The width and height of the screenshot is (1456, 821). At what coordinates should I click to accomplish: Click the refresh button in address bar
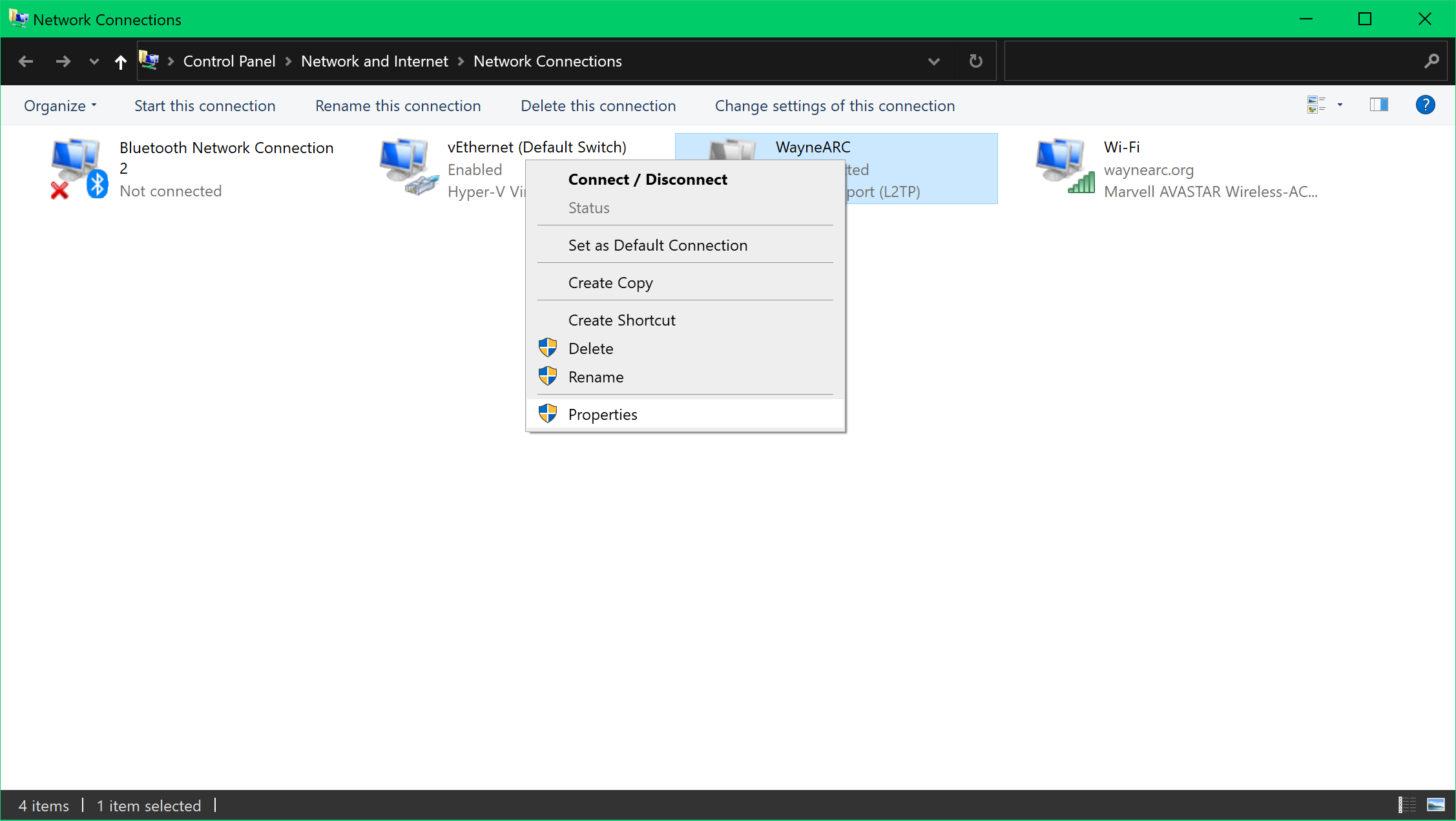click(x=975, y=61)
